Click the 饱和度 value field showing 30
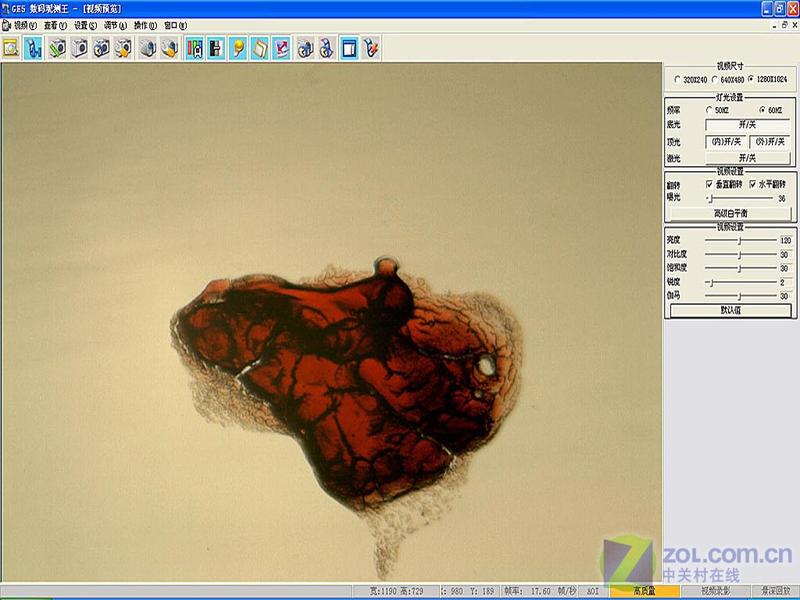Screen dimensions: 800x600 pos(786,268)
